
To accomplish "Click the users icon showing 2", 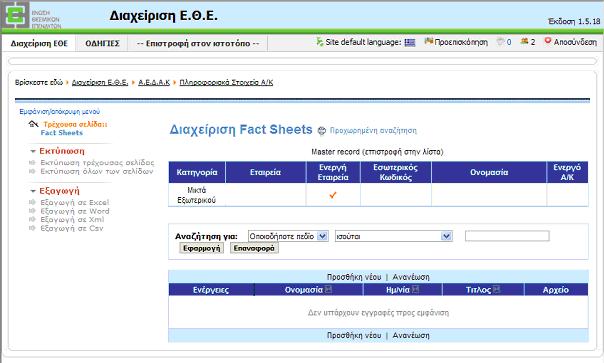I will (524, 41).
